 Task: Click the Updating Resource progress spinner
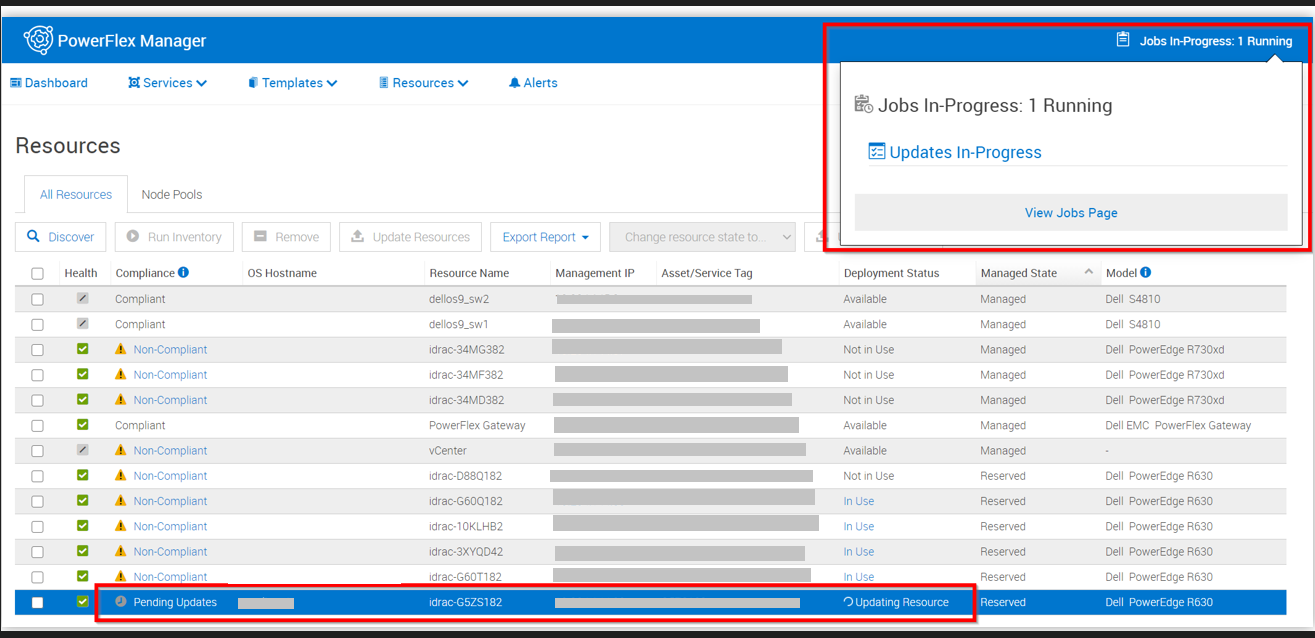point(848,601)
